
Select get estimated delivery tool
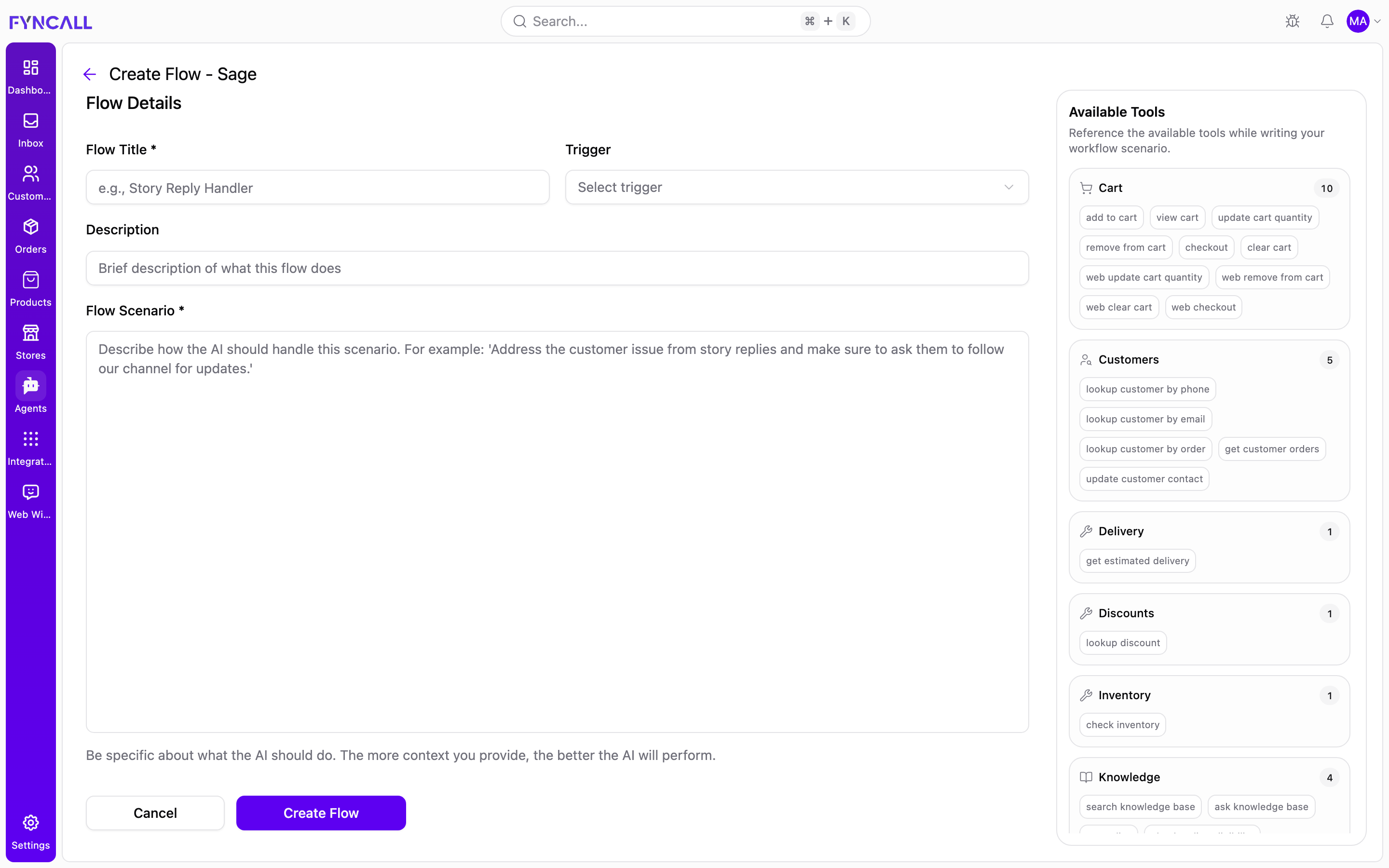tap(1137, 561)
